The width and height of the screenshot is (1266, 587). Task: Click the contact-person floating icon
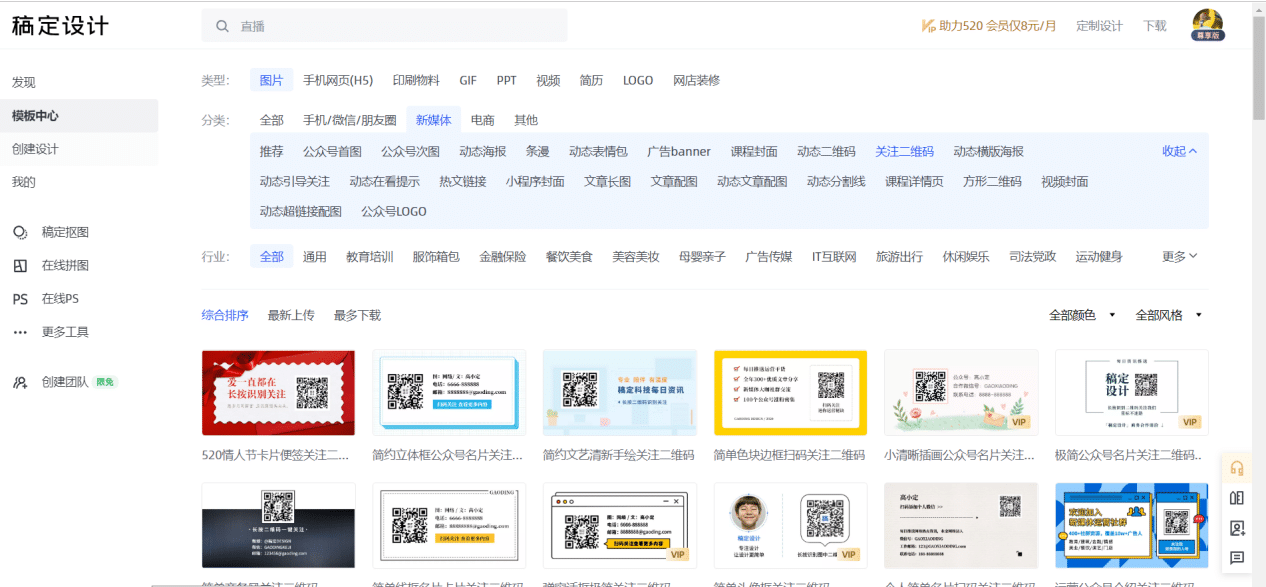pyautogui.click(x=1237, y=528)
